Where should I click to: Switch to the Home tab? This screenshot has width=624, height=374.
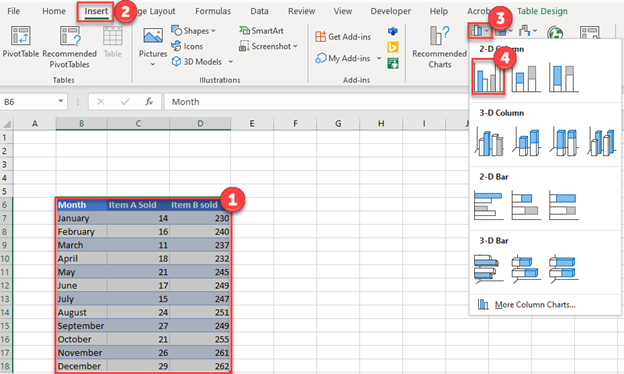54,11
